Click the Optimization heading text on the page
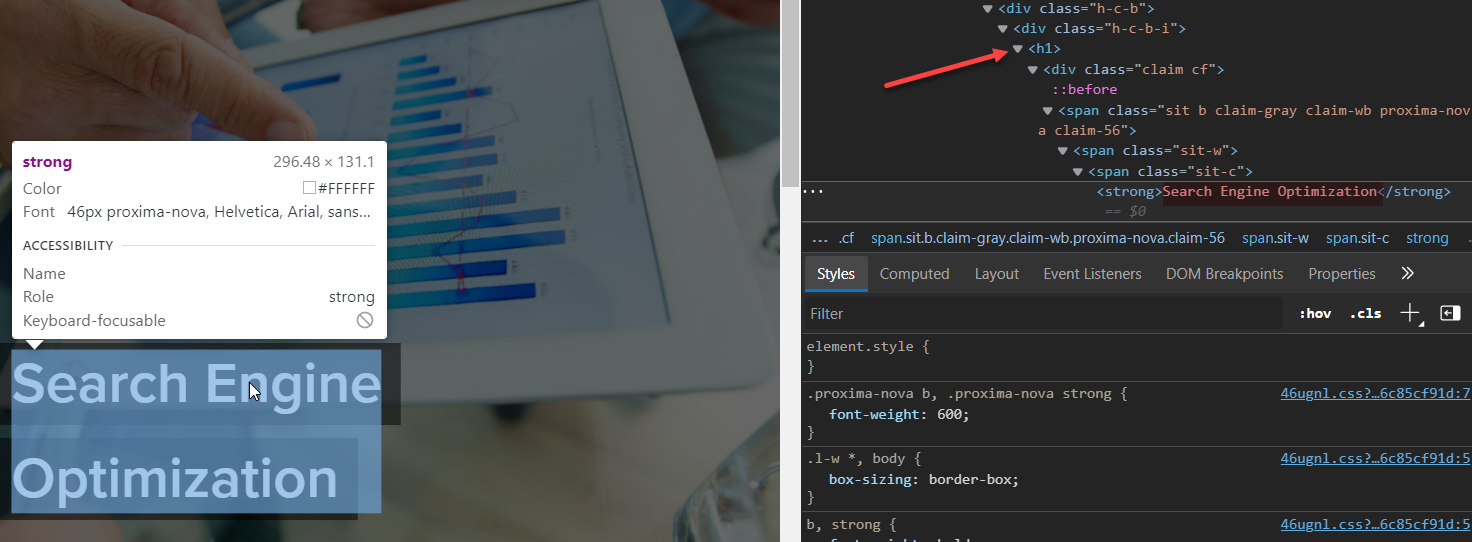 pos(174,478)
